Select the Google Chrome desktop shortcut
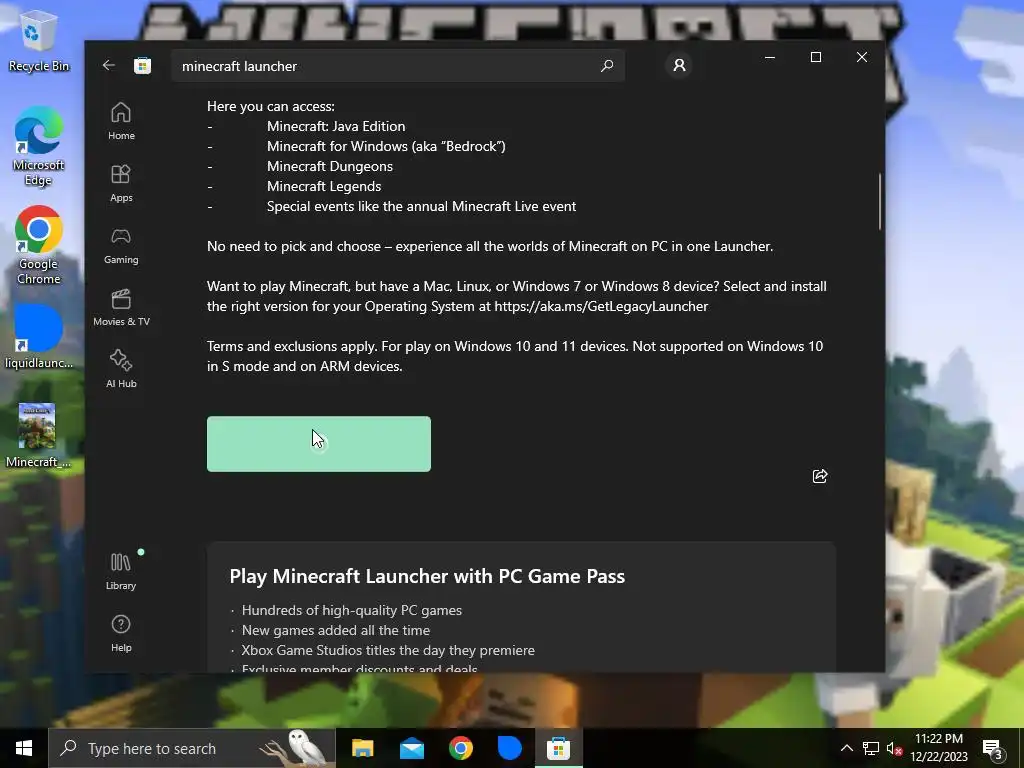The width and height of the screenshot is (1024, 768). pos(39,246)
